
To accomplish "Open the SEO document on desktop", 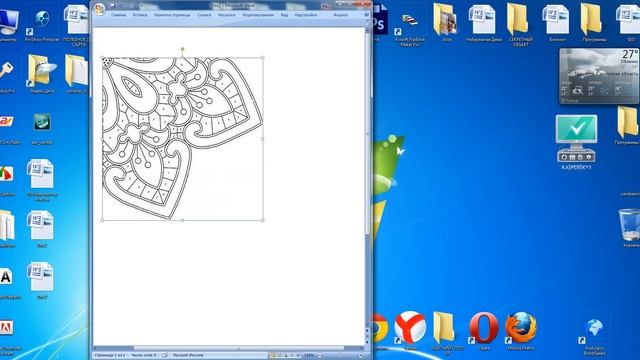I will click(x=630, y=22).
